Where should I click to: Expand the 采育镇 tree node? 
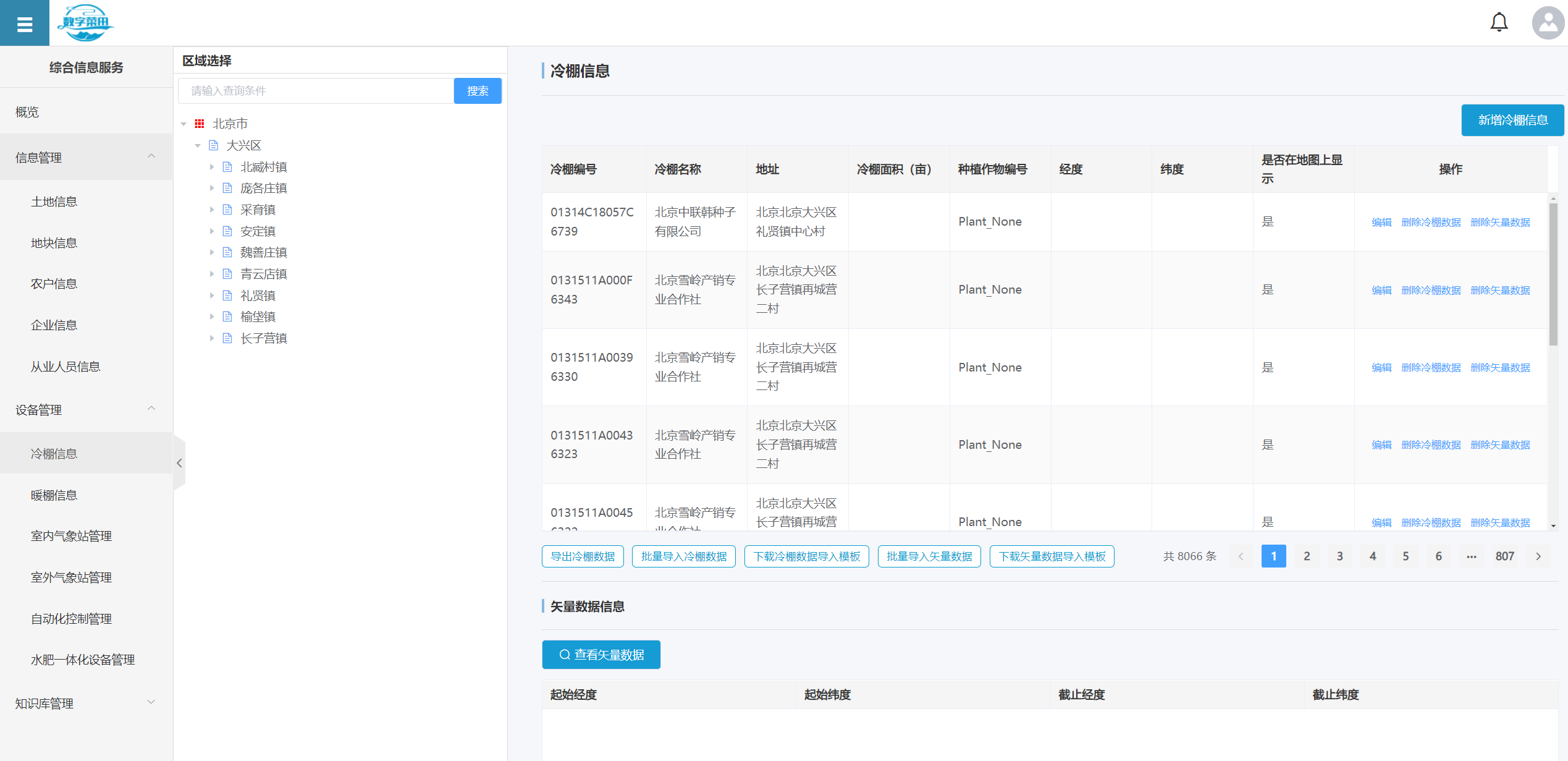(211, 210)
